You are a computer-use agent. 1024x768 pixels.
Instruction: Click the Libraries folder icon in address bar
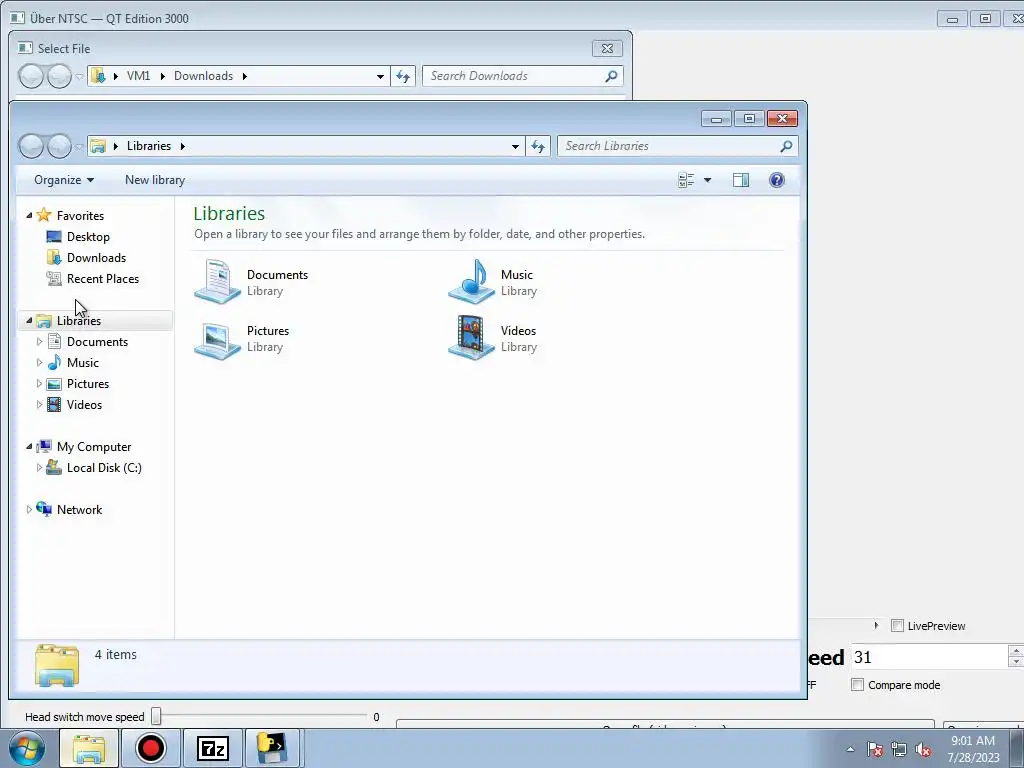98,146
